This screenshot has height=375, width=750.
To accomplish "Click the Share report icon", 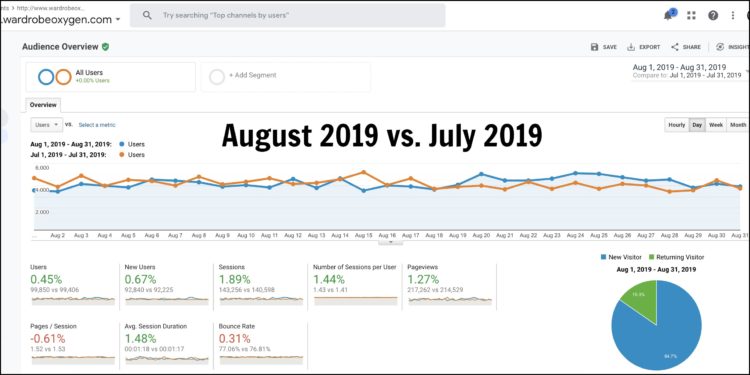I will tap(675, 47).
